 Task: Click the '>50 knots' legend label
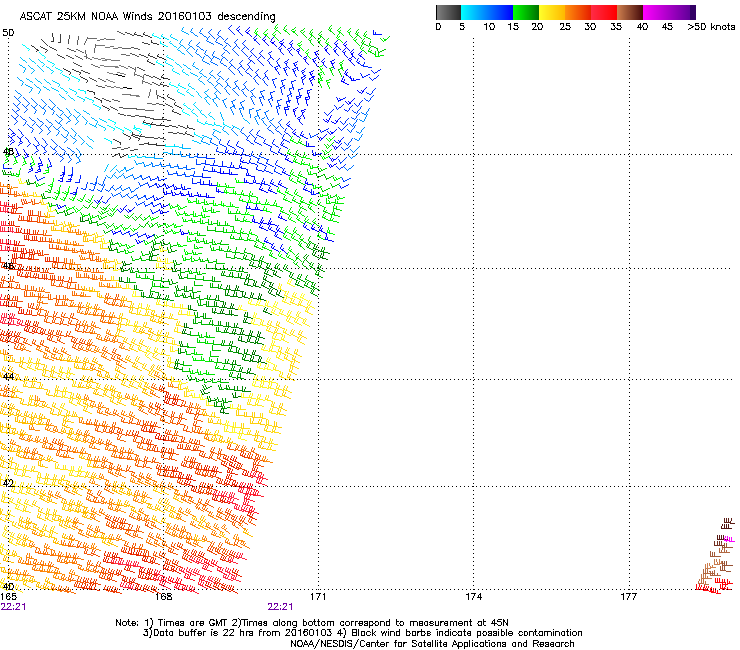pos(711,27)
